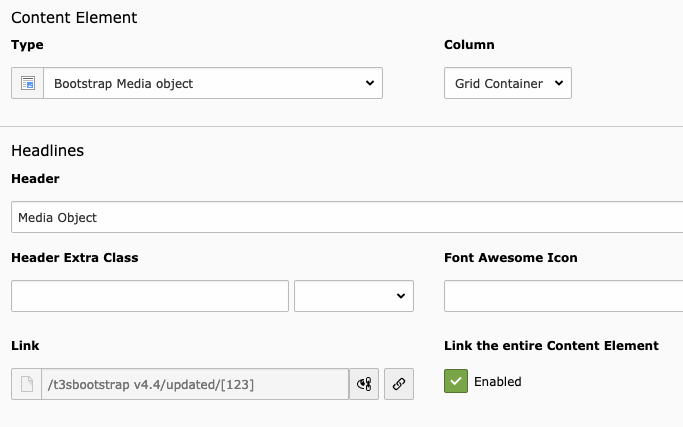Click the checkmark icon next to Enabled
The height and width of the screenshot is (427, 683).
(x=456, y=381)
